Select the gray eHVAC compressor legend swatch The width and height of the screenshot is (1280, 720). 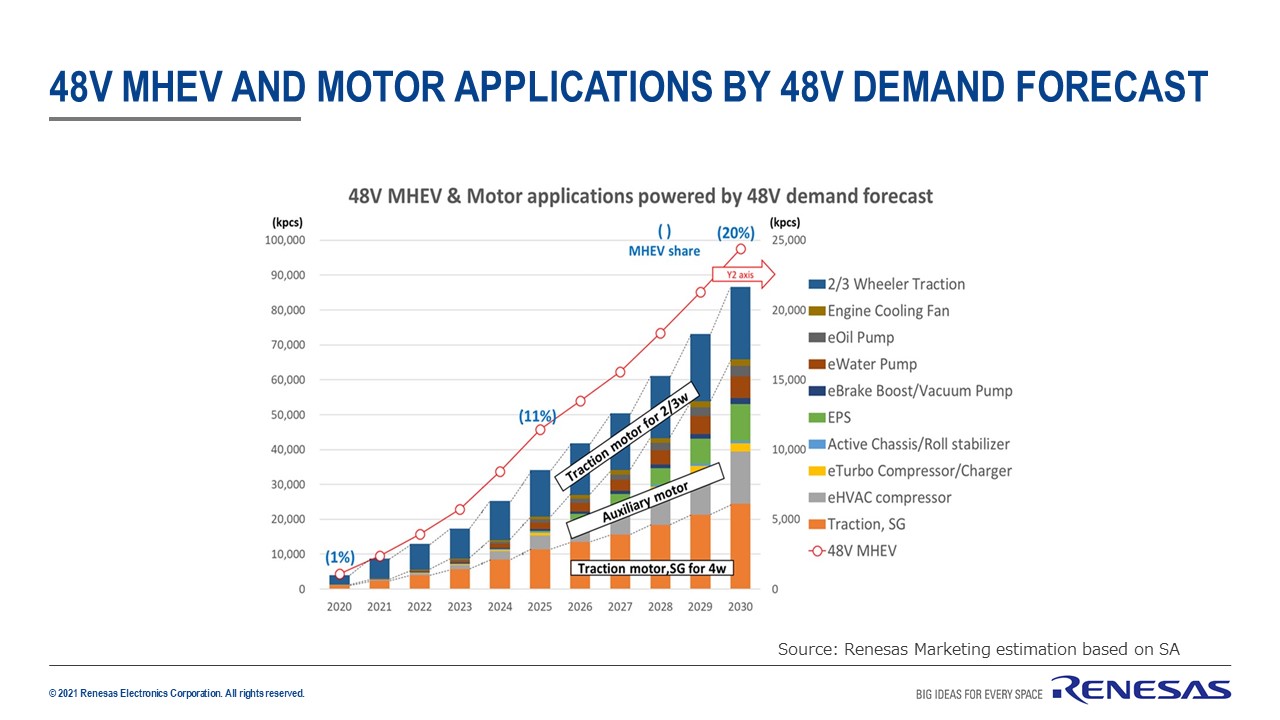(x=816, y=497)
